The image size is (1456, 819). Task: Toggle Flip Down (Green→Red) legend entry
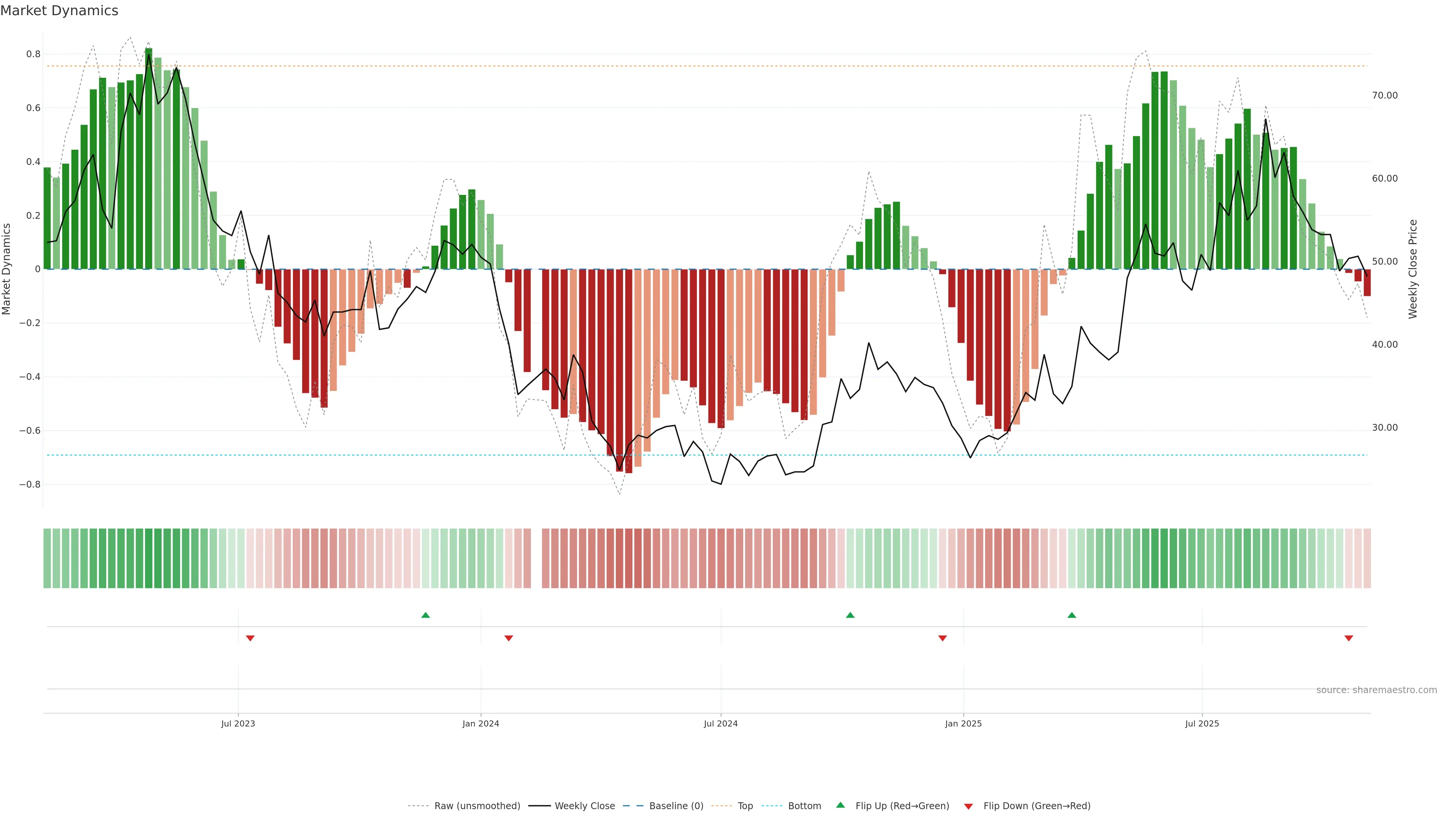(x=1037, y=806)
